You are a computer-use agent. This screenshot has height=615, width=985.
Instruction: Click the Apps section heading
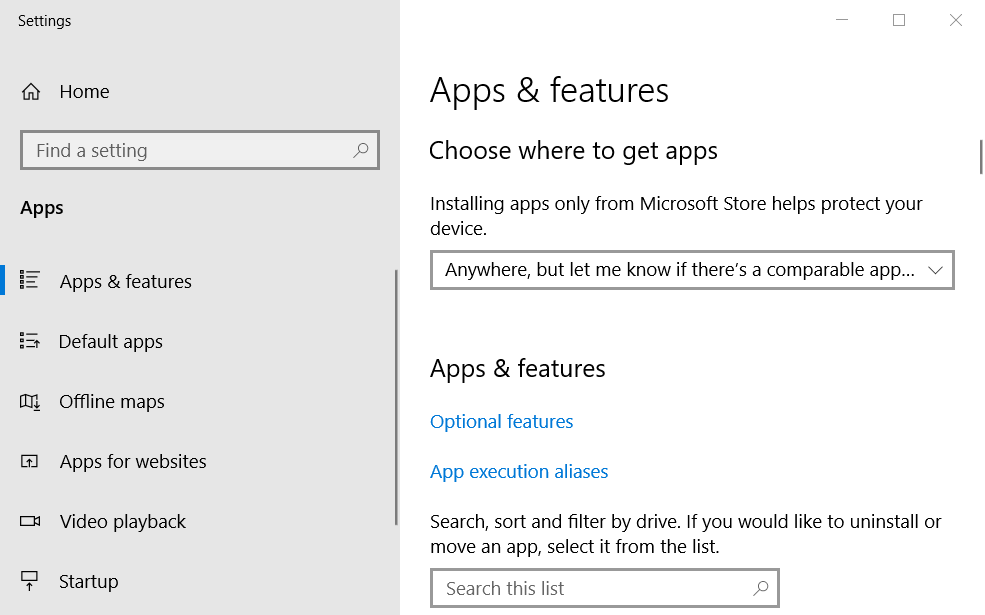coord(41,208)
